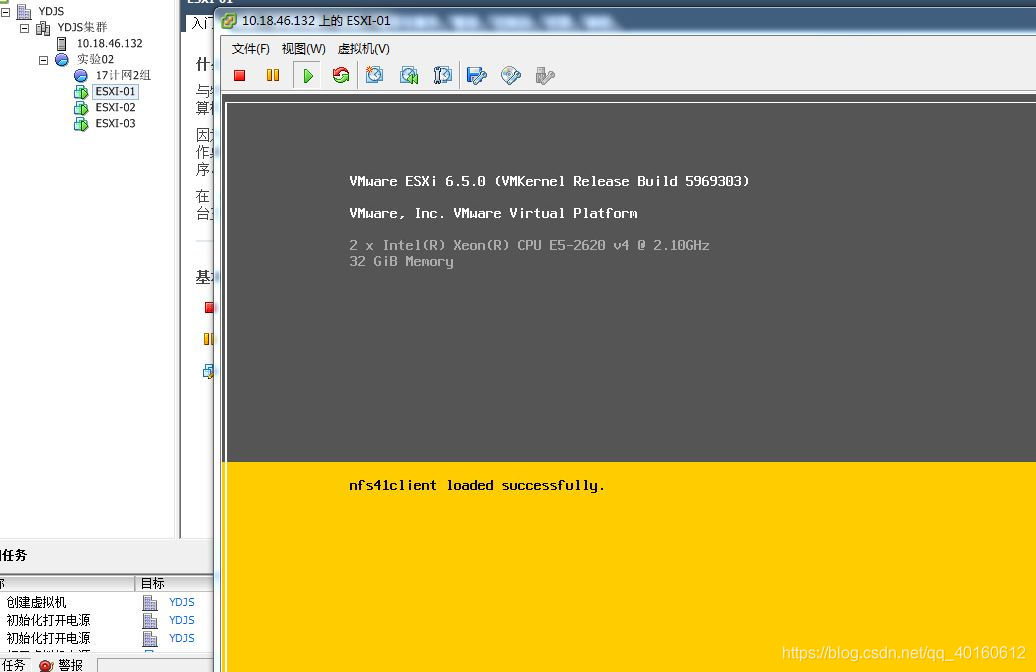The width and height of the screenshot is (1036, 672).
Task: Open the 文件(F) menu
Action: [250, 49]
